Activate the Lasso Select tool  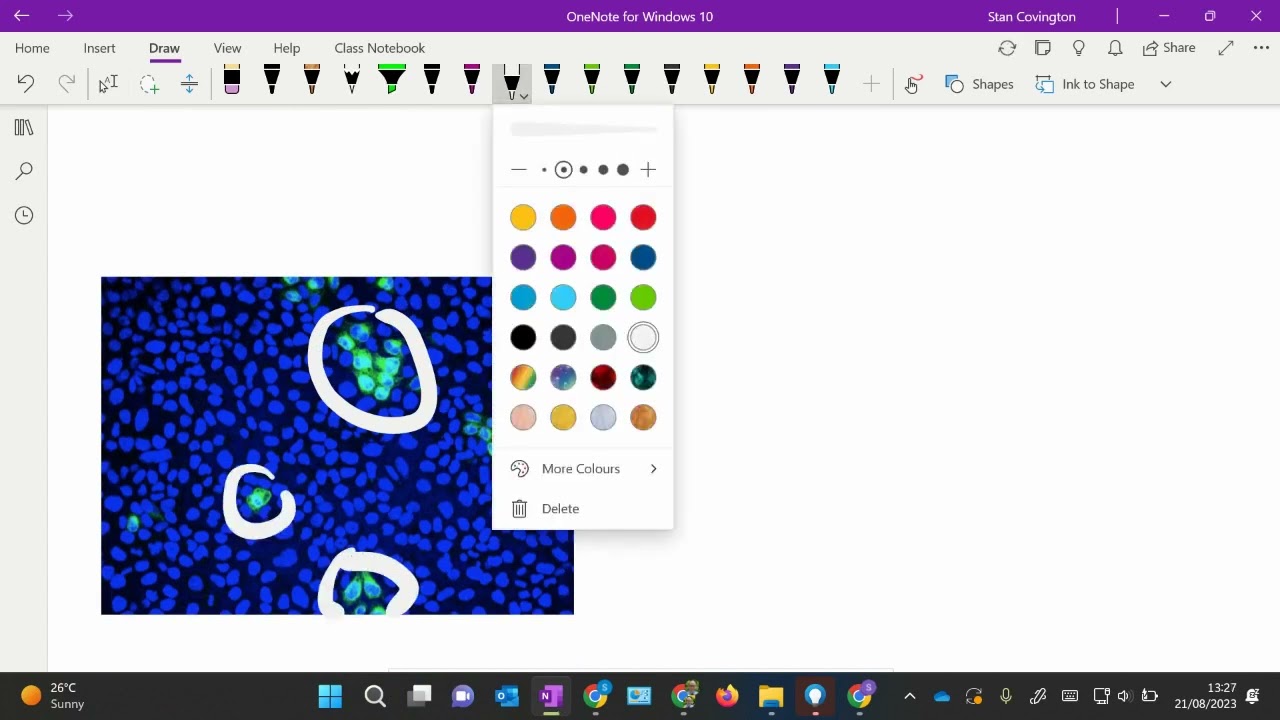[149, 84]
